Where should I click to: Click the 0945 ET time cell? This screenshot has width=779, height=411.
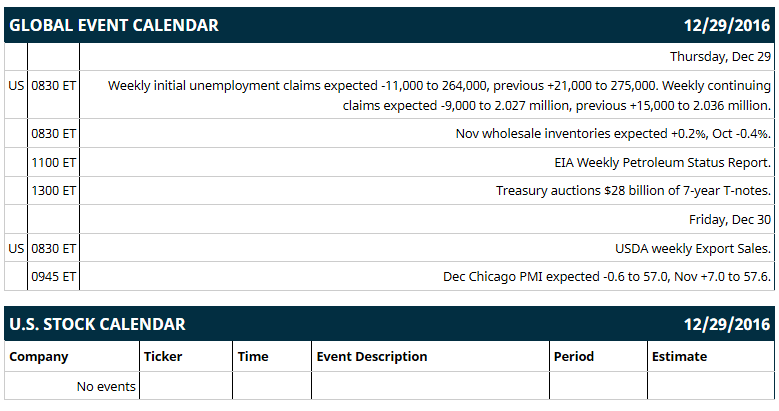pos(54,277)
